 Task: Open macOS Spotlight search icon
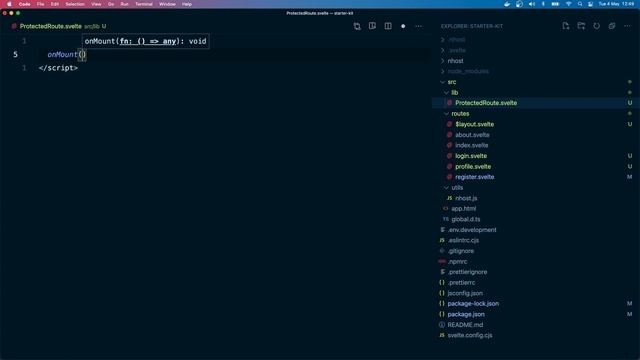580,4
